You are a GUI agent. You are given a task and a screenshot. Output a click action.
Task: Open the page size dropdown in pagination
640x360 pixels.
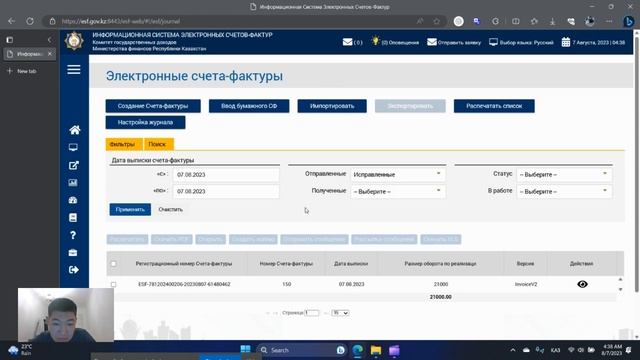[x=340, y=313]
